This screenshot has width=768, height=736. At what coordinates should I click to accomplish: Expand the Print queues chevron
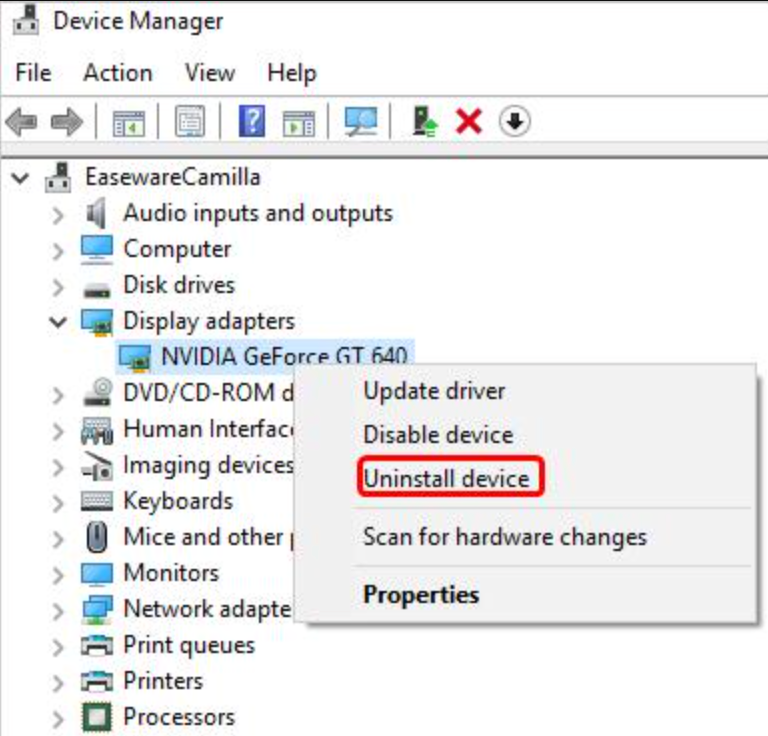(x=58, y=647)
